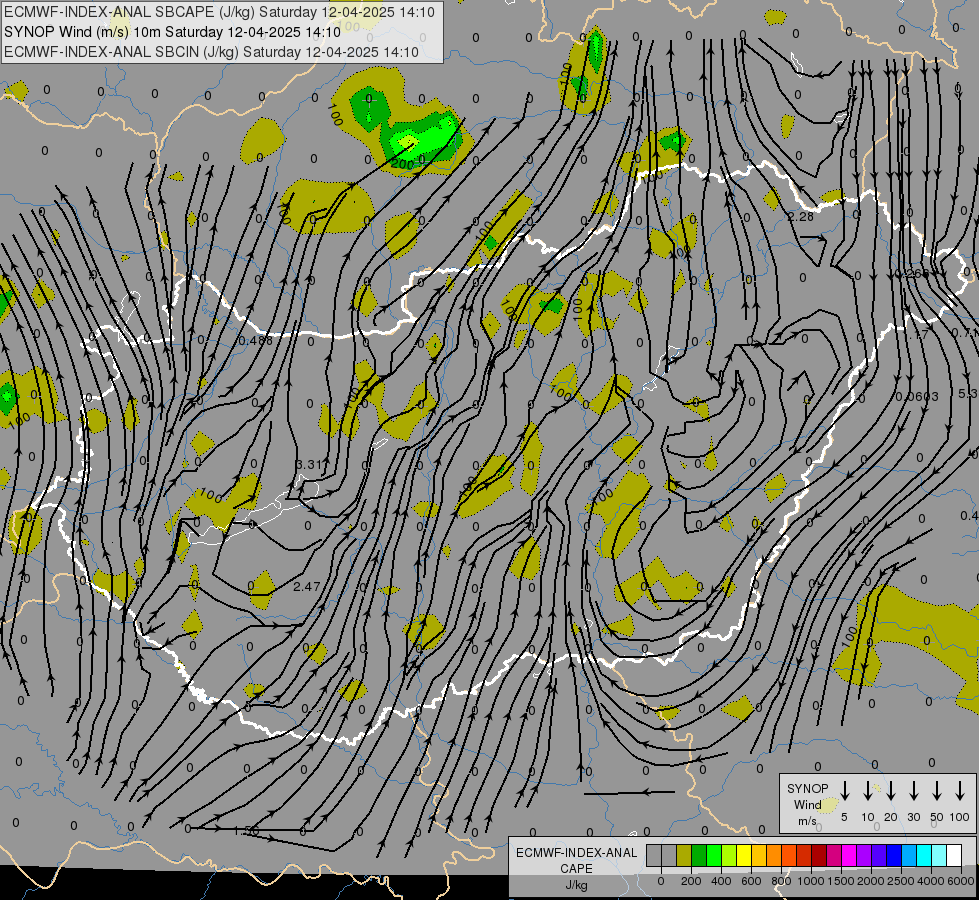Click the '1.56' wind value near the bottom
The width and height of the screenshot is (979, 900).
[x=246, y=831]
